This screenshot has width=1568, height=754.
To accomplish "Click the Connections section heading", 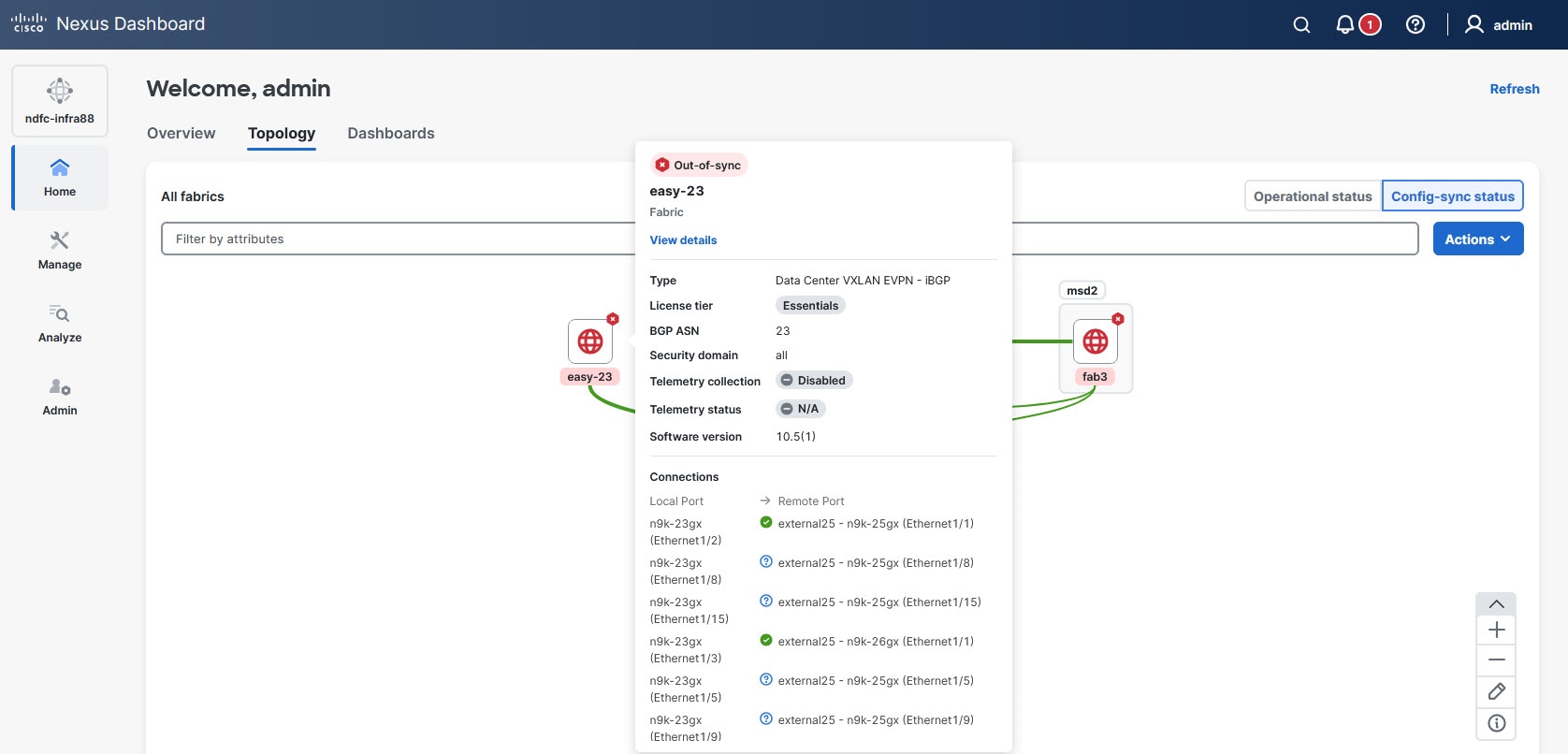I will click(x=684, y=477).
